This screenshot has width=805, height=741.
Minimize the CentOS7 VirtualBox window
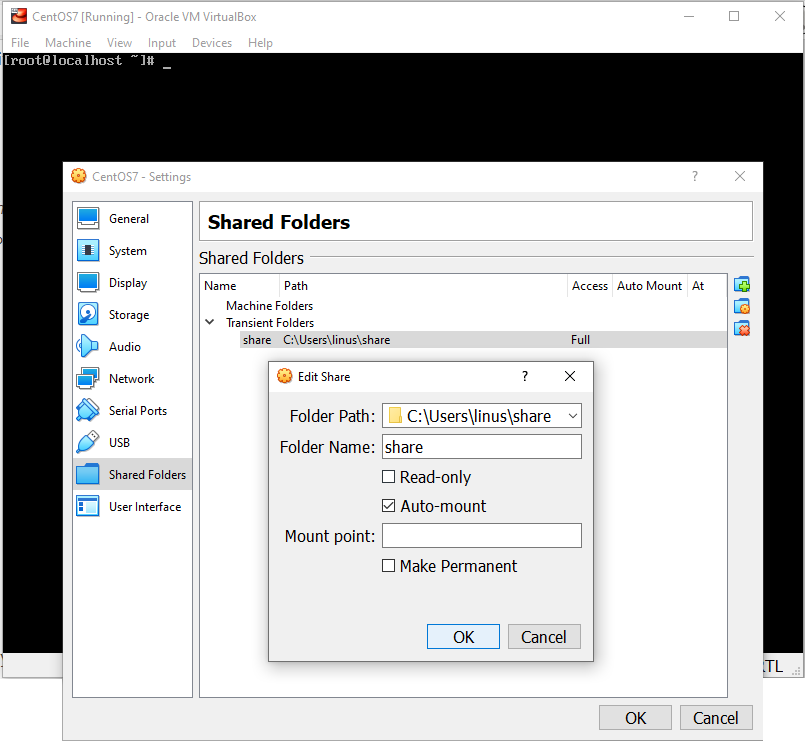[689, 16]
